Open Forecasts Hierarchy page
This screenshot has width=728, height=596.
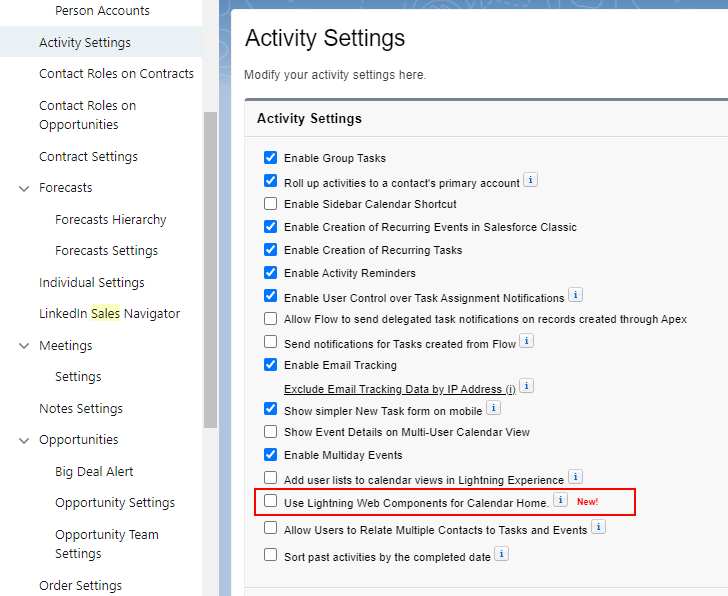pyautogui.click(x=110, y=219)
